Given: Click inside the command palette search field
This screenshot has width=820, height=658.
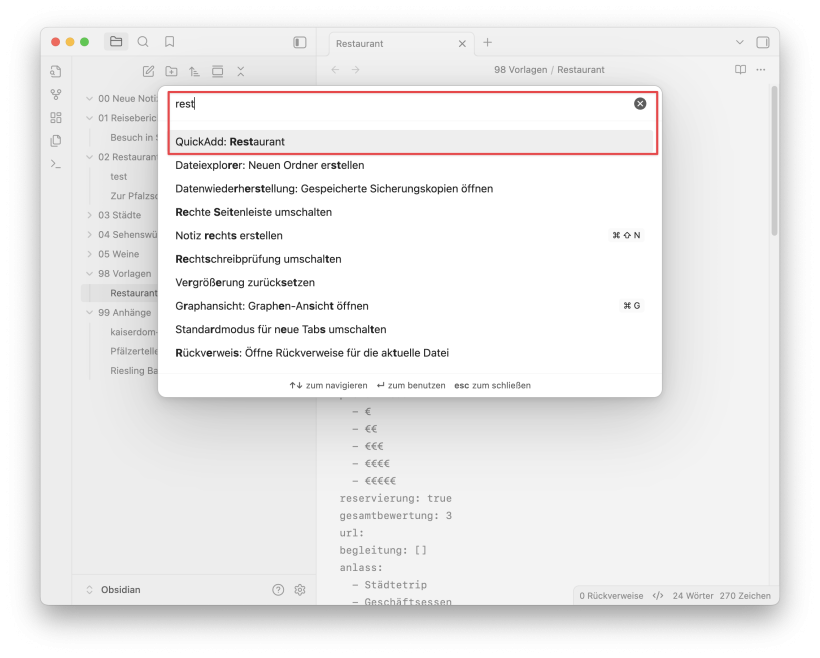Looking at the screenshot, I should (400, 104).
